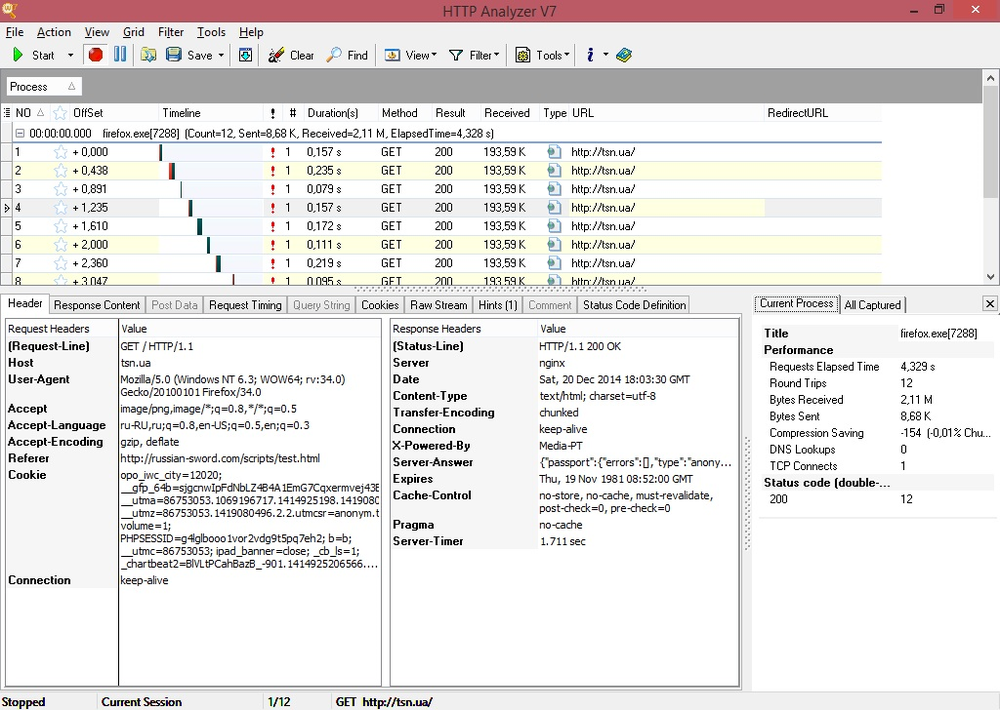Click the red Stop capture button
This screenshot has width=1000, height=710.
pyautogui.click(x=96, y=55)
